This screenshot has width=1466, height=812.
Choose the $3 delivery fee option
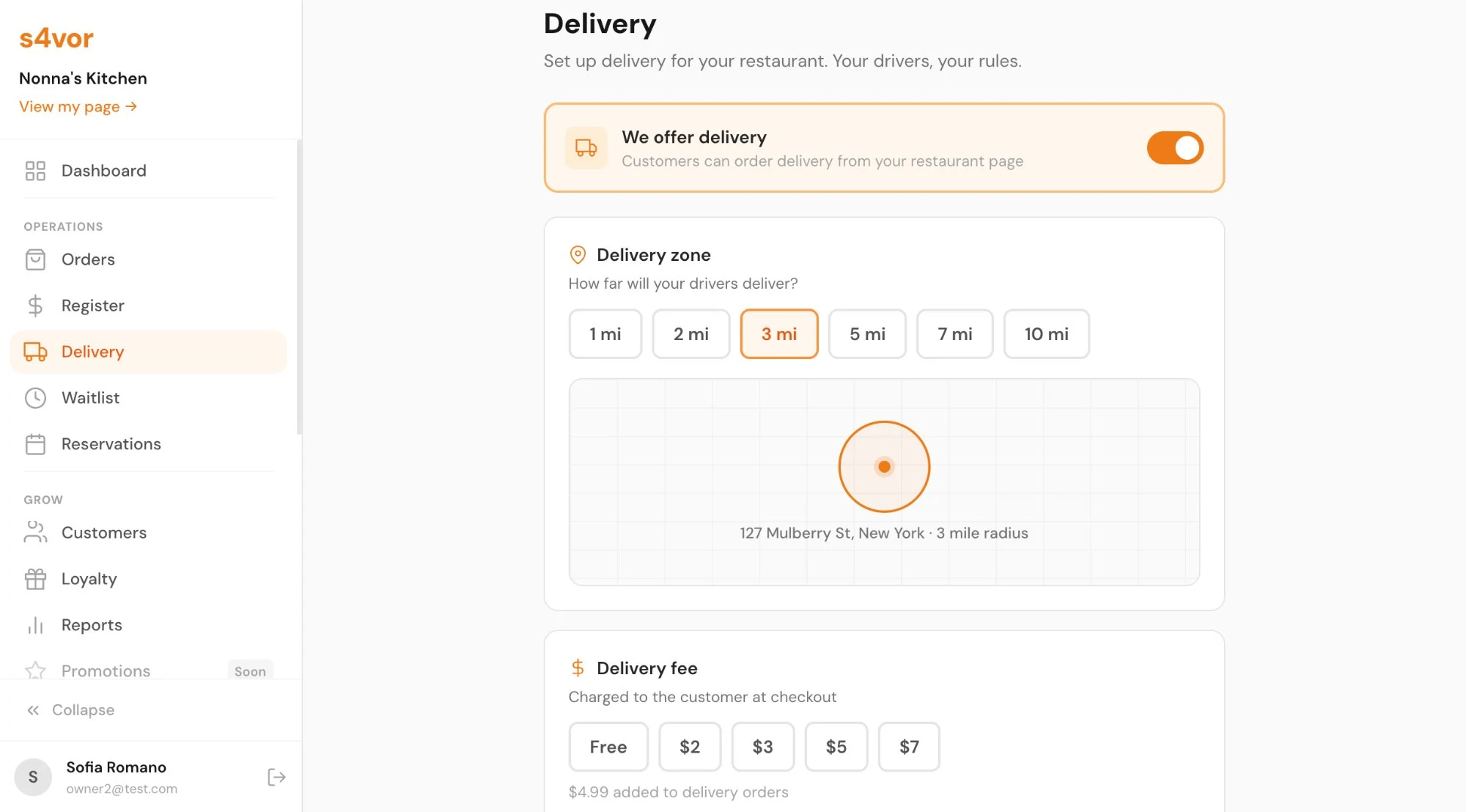coord(763,747)
